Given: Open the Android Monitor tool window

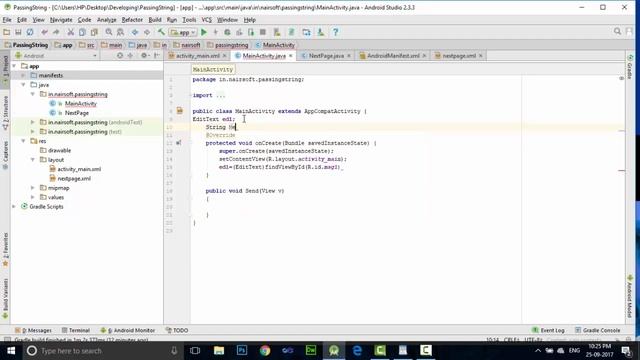Looking at the screenshot, I should (x=128, y=330).
